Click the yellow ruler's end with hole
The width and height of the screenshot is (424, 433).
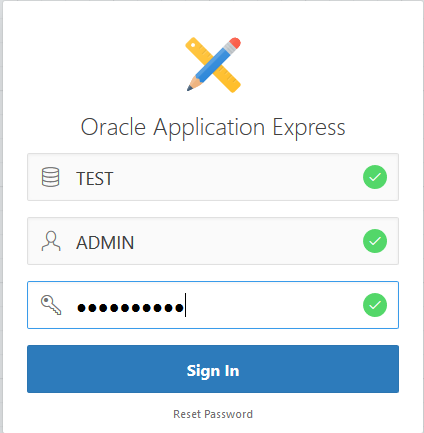tap(193, 45)
